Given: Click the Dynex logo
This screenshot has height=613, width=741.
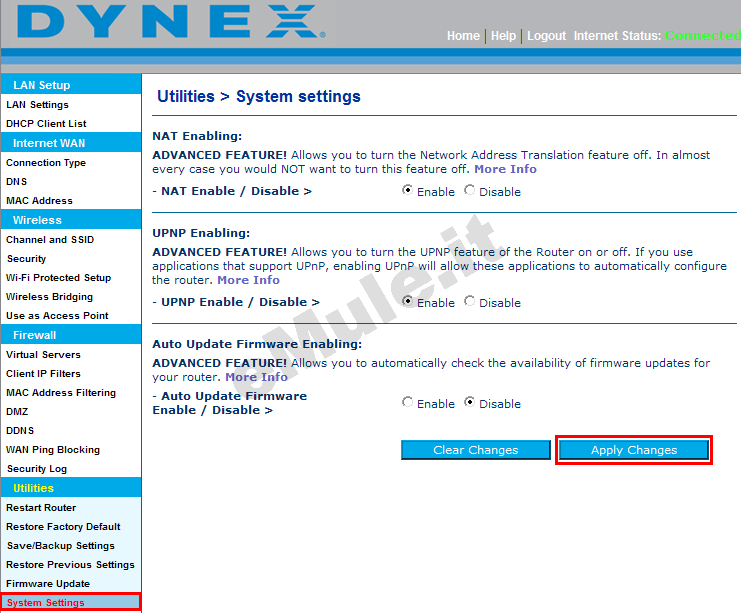Looking at the screenshot, I should point(171,21).
